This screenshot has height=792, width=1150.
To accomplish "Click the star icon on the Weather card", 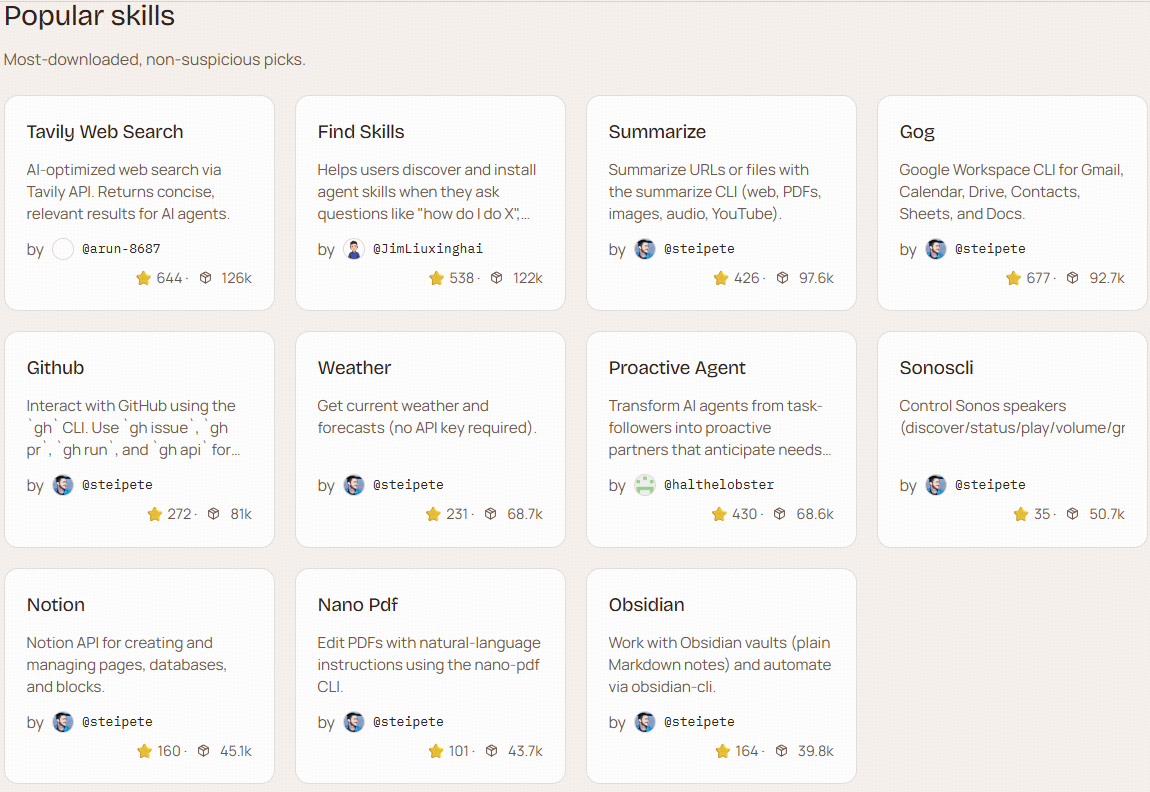I will 433,514.
